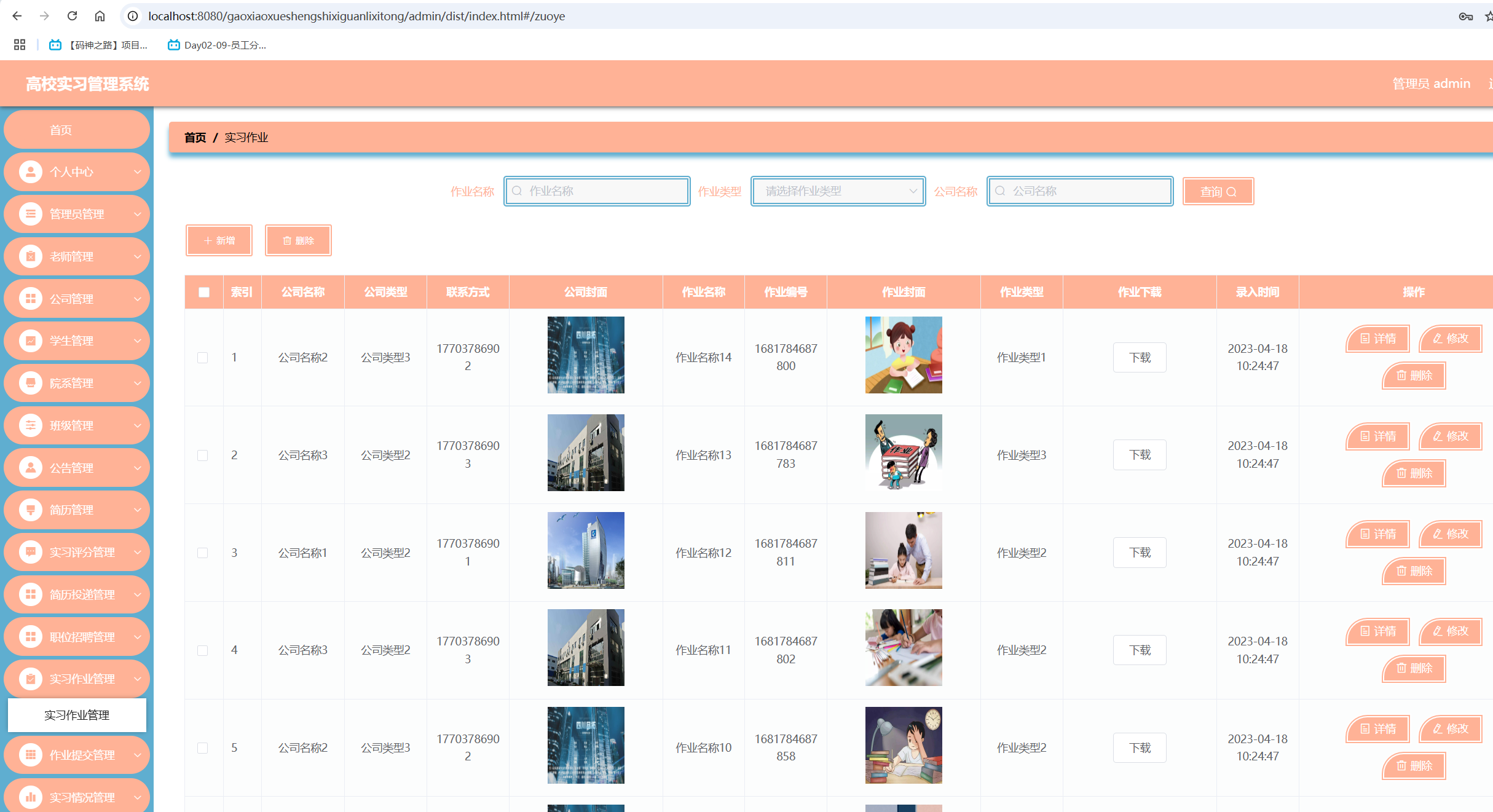Viewport: 1493px width, 812px height.
Task: Click the 管理员 admin label in header
Action: (x=1431, y=84)
